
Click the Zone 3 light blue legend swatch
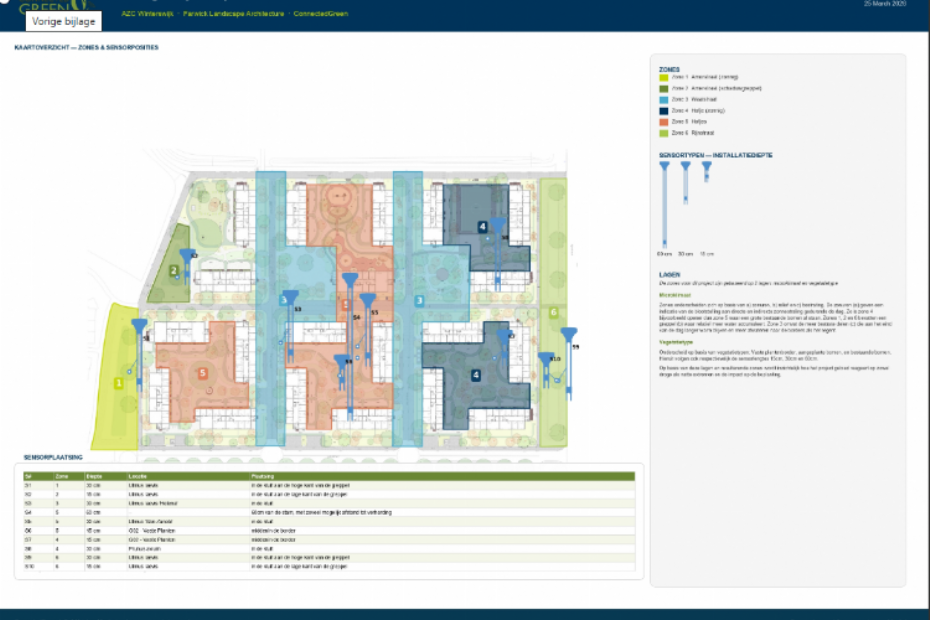(x=664, y=100)
